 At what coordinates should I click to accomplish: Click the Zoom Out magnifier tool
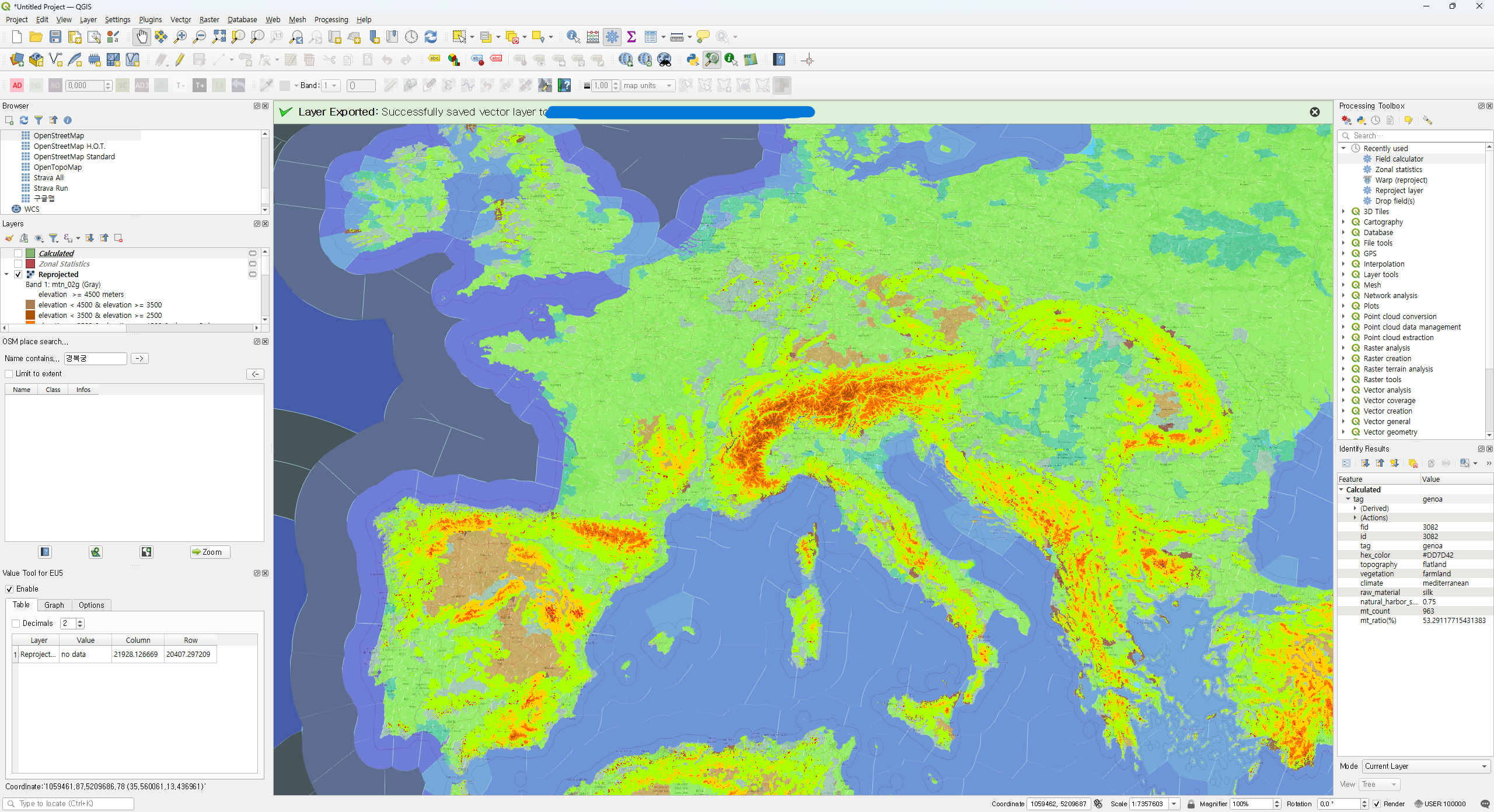click(x=200, y=37)
